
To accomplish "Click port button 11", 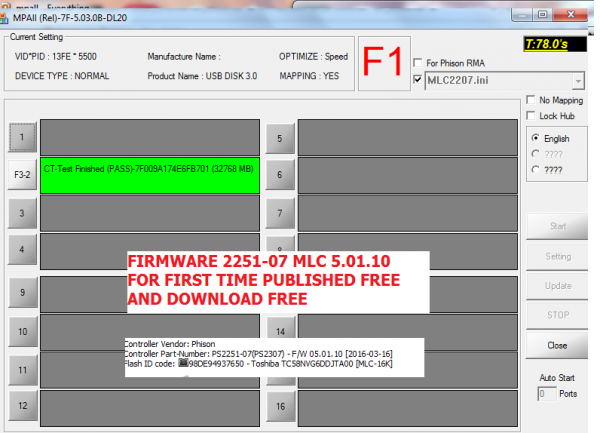I will pos(23,370).
